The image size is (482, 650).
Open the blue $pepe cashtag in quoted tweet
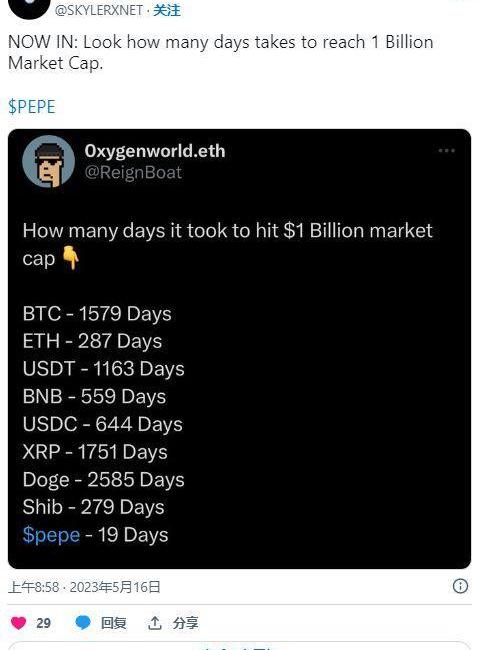pyautogui.click(x=51, y=535)
